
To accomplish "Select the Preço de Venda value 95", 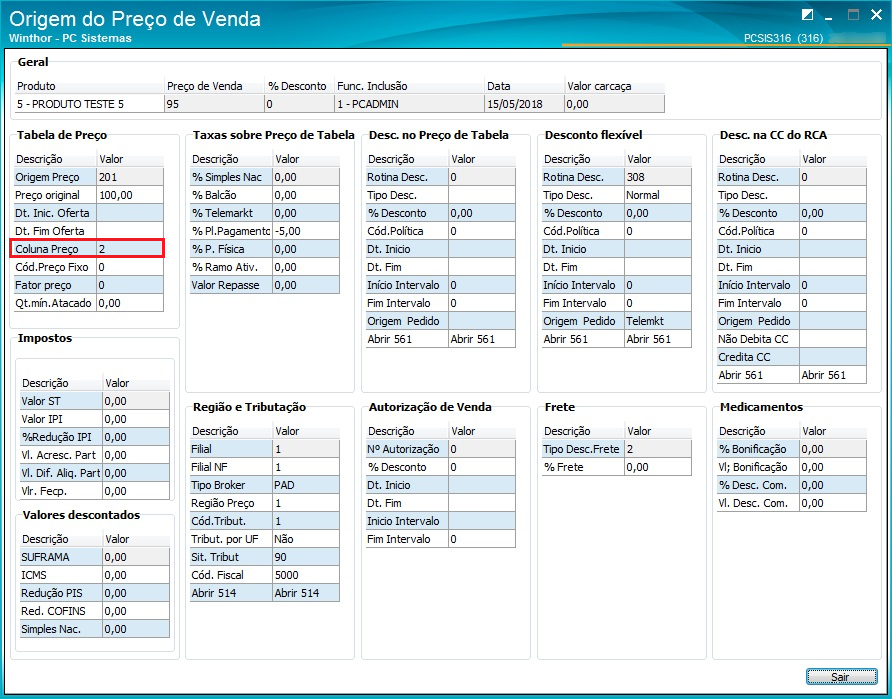I will click(214, 104).
